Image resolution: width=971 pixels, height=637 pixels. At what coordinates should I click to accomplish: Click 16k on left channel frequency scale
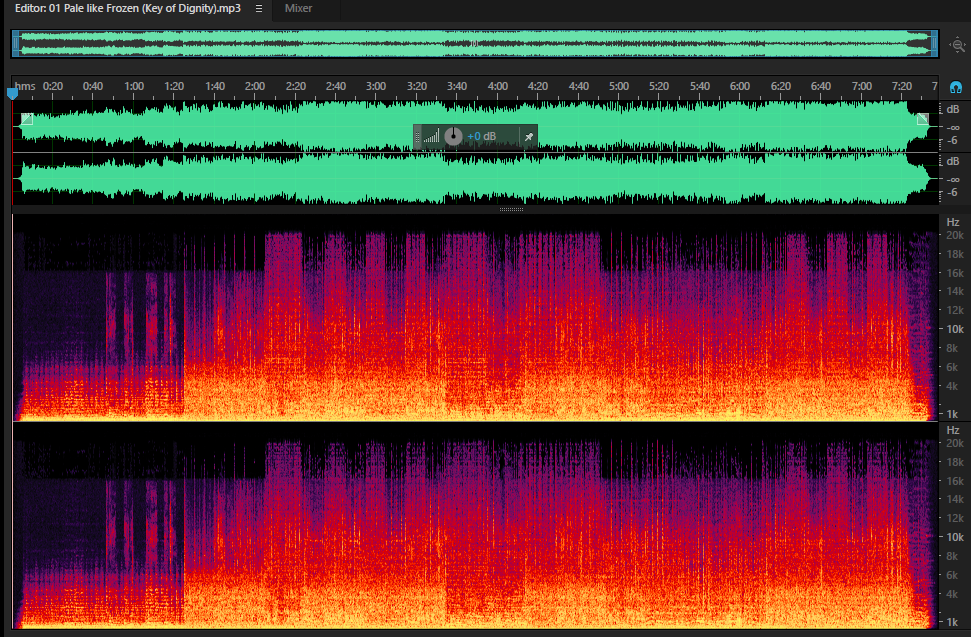point(954,273)
